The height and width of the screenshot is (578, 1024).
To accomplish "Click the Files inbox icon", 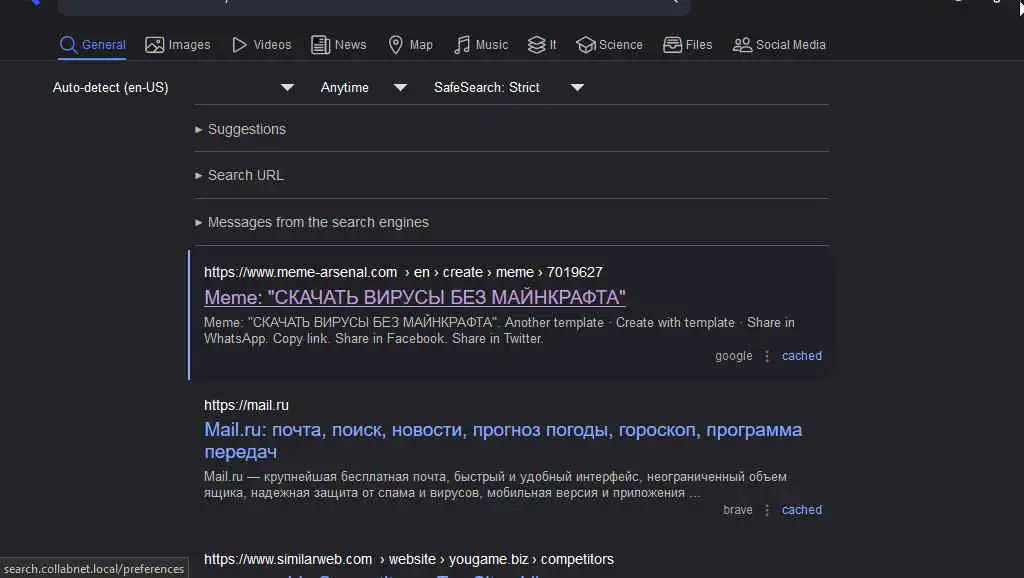I will [x=672, y=44].
